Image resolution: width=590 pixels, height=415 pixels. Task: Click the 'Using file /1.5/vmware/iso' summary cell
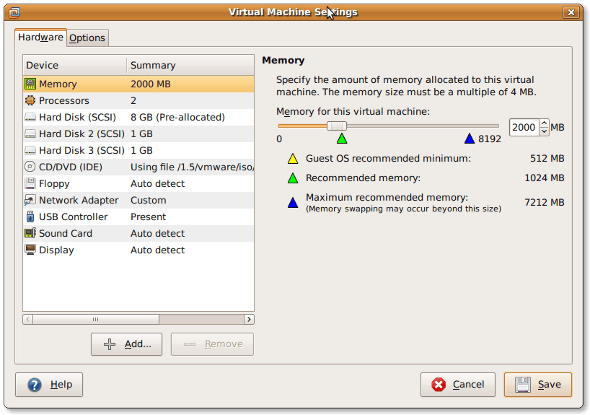coord(192,167)
